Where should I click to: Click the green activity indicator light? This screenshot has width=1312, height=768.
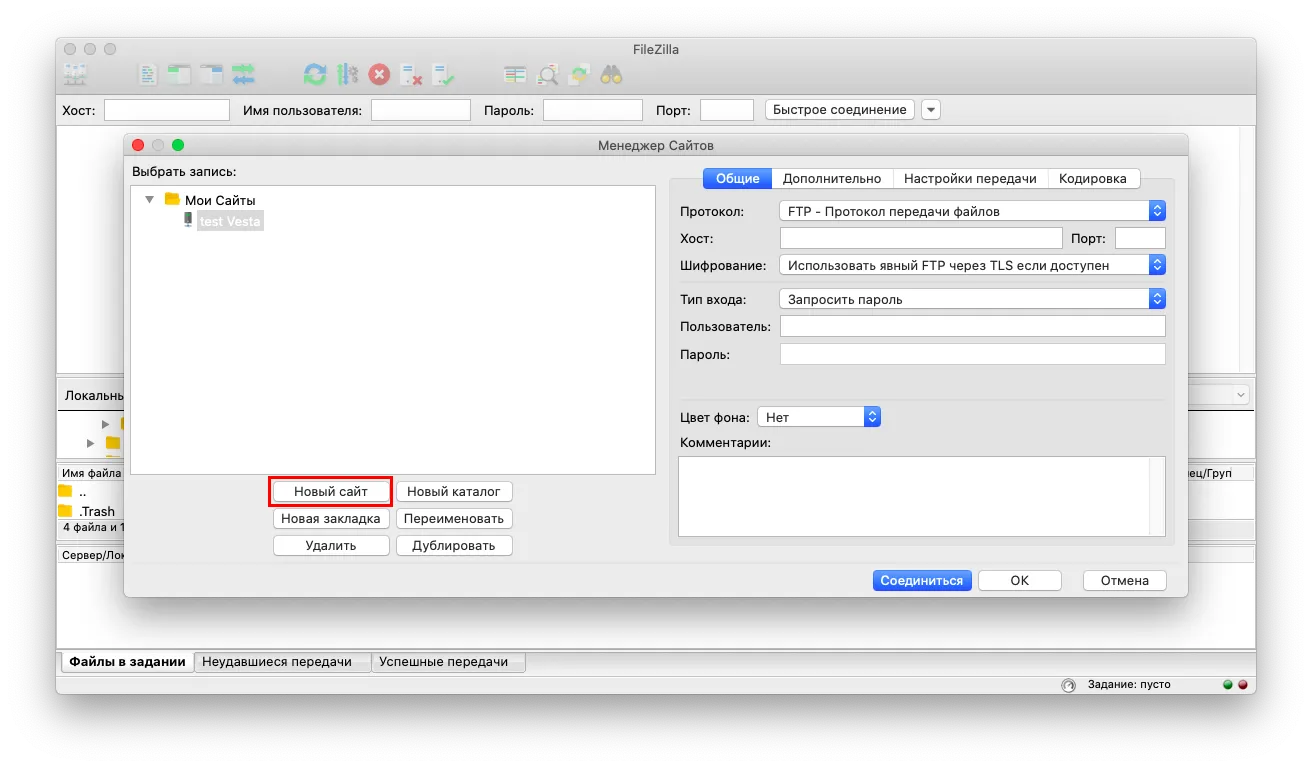1227,685
